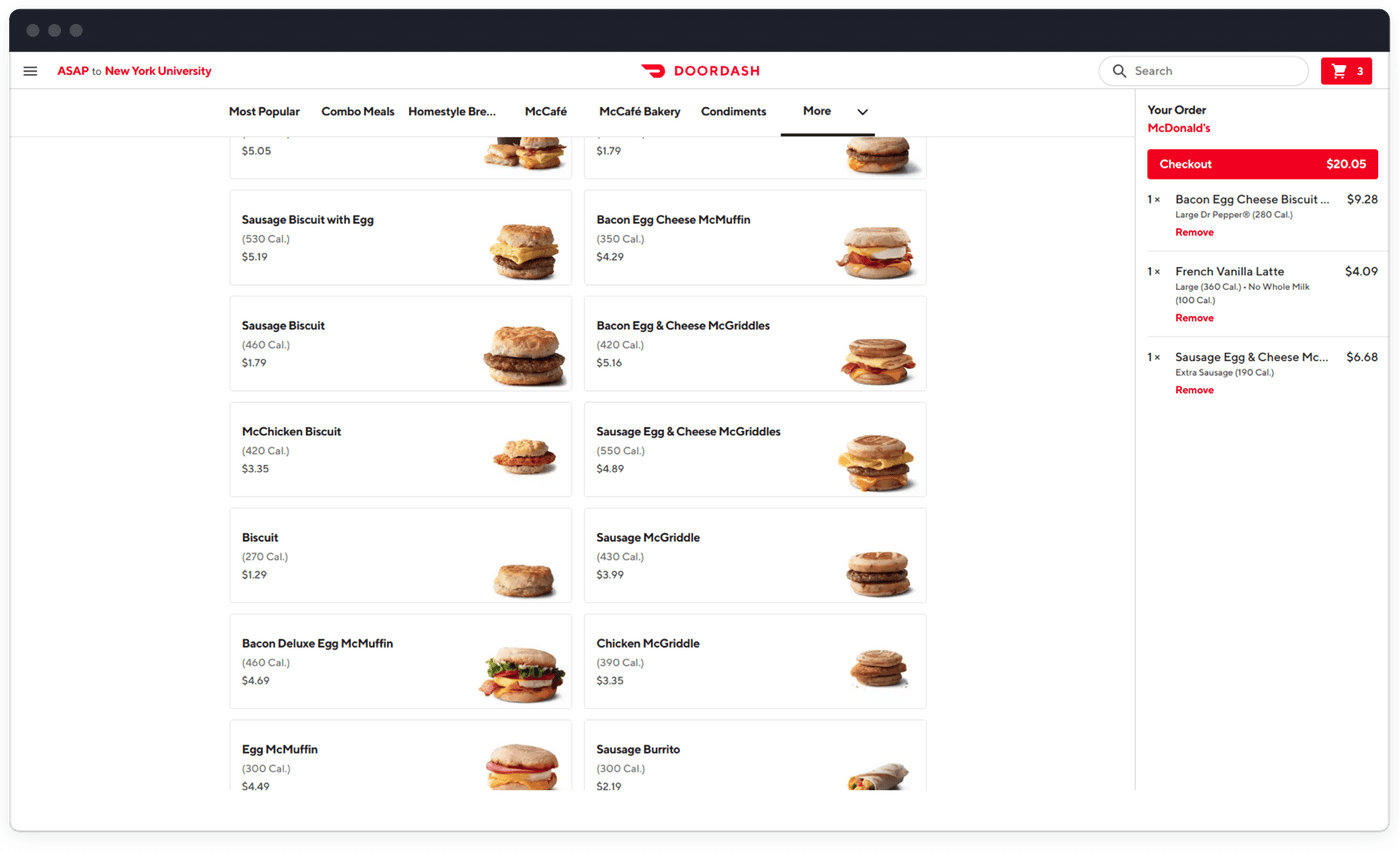This screenshot has height=851, width=1399.
Task: Change New York University delivery address
Action: pos(158,71)
